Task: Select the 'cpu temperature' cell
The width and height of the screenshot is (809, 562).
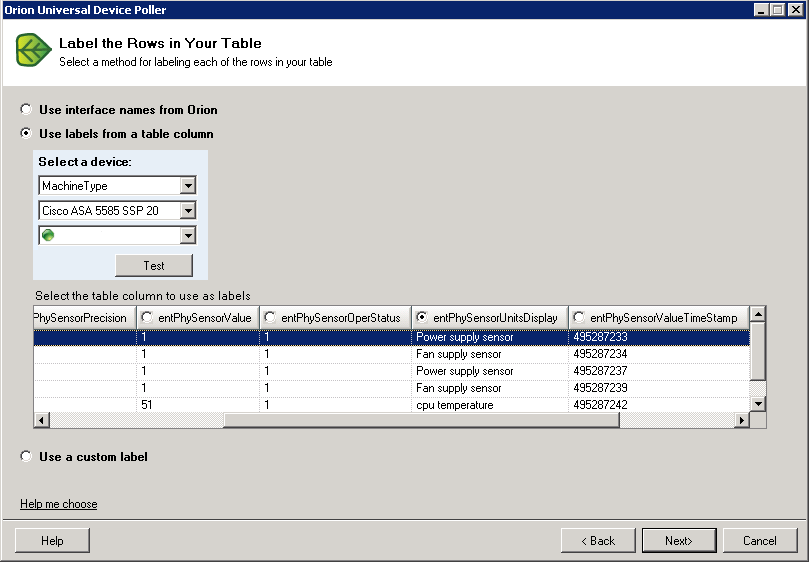Action: (490, 405)
